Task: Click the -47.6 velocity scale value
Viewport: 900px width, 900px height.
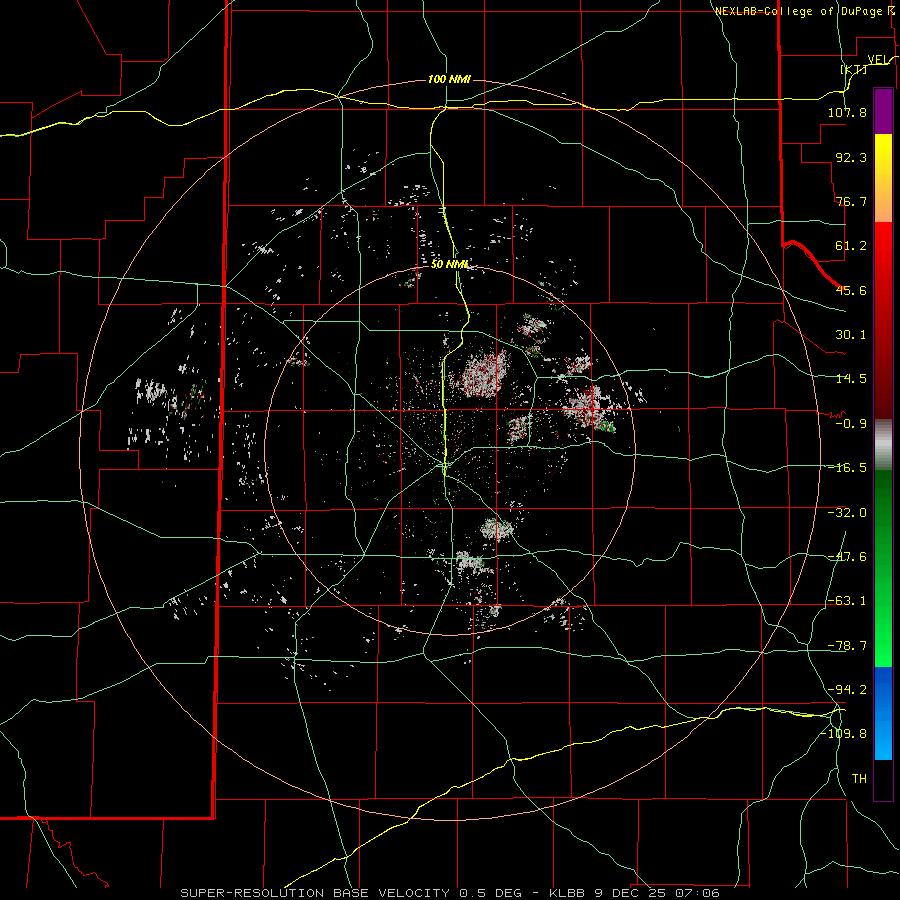Action: click(x=847, y=557)
